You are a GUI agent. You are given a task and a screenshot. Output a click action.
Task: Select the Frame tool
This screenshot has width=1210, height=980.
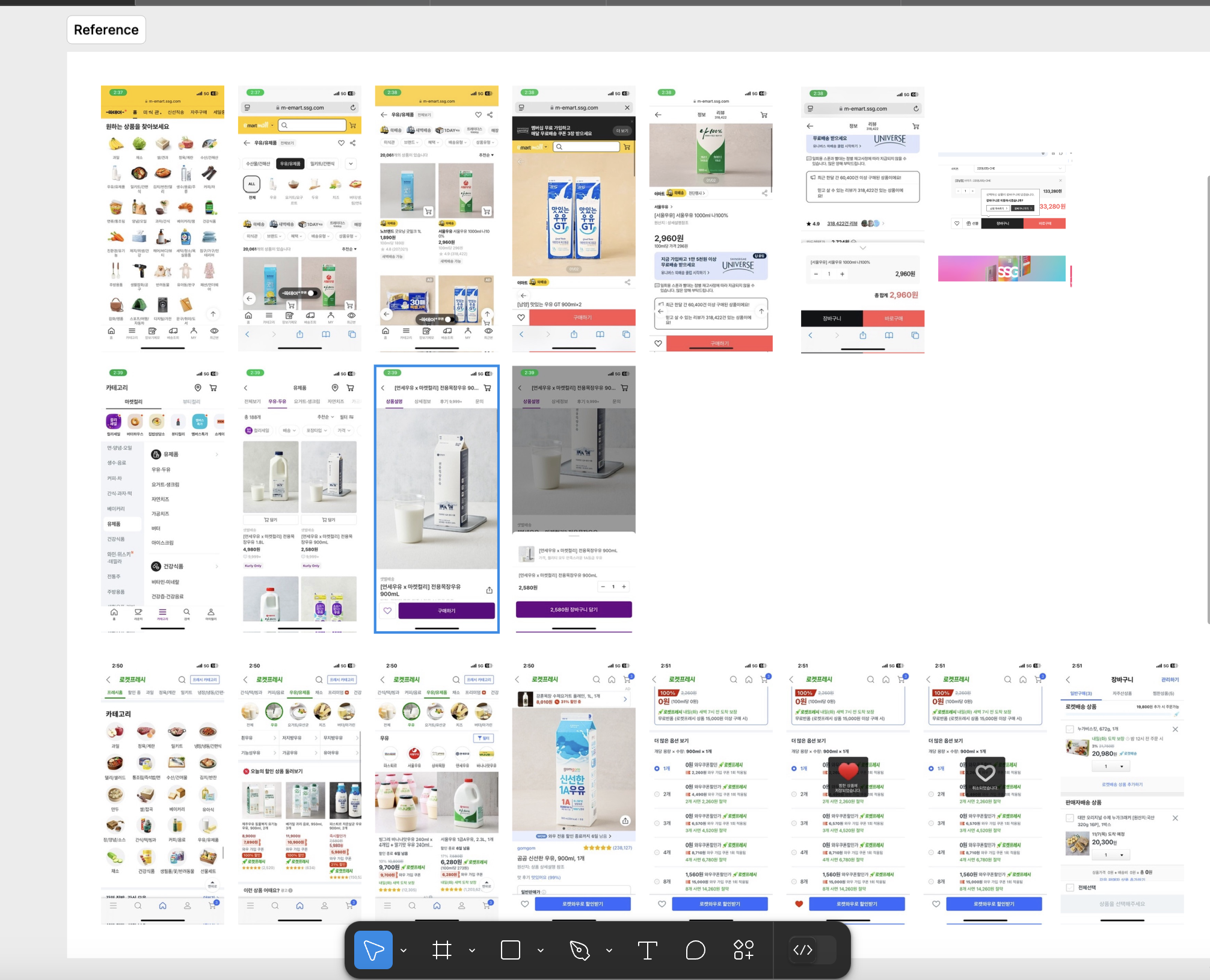point(442,950)
